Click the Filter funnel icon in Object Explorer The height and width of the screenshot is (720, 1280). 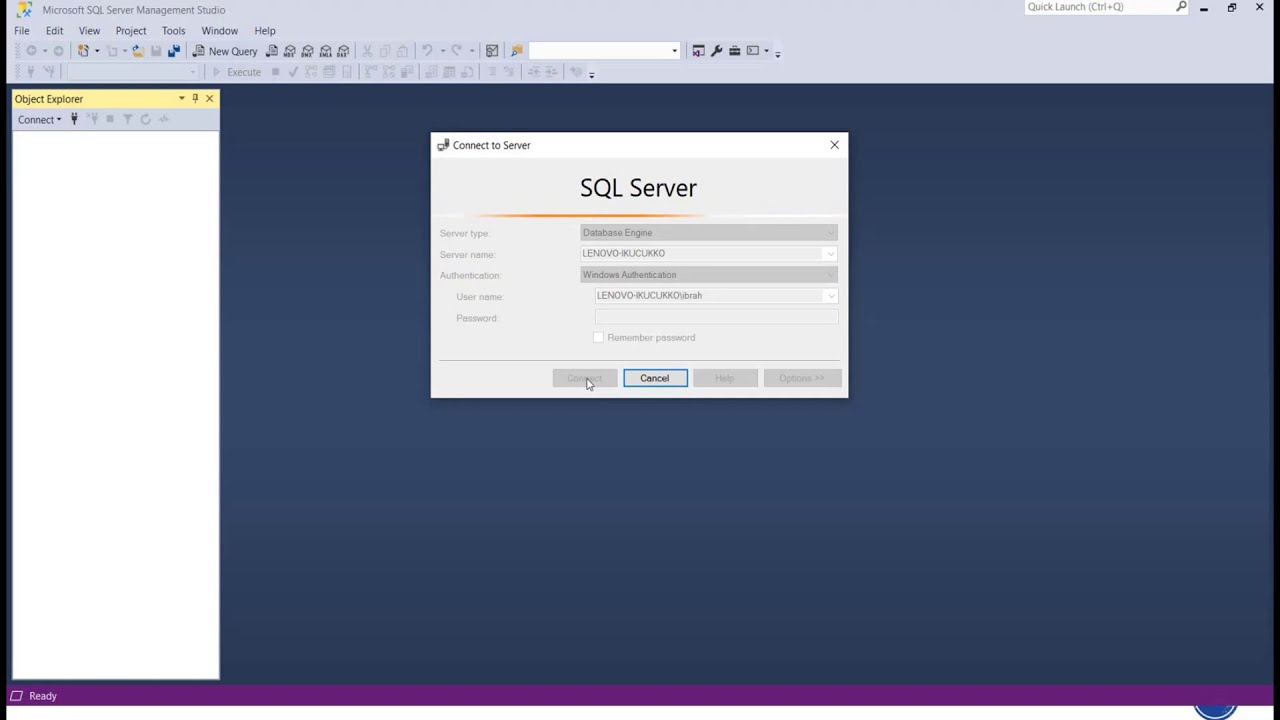pos(127,119)
